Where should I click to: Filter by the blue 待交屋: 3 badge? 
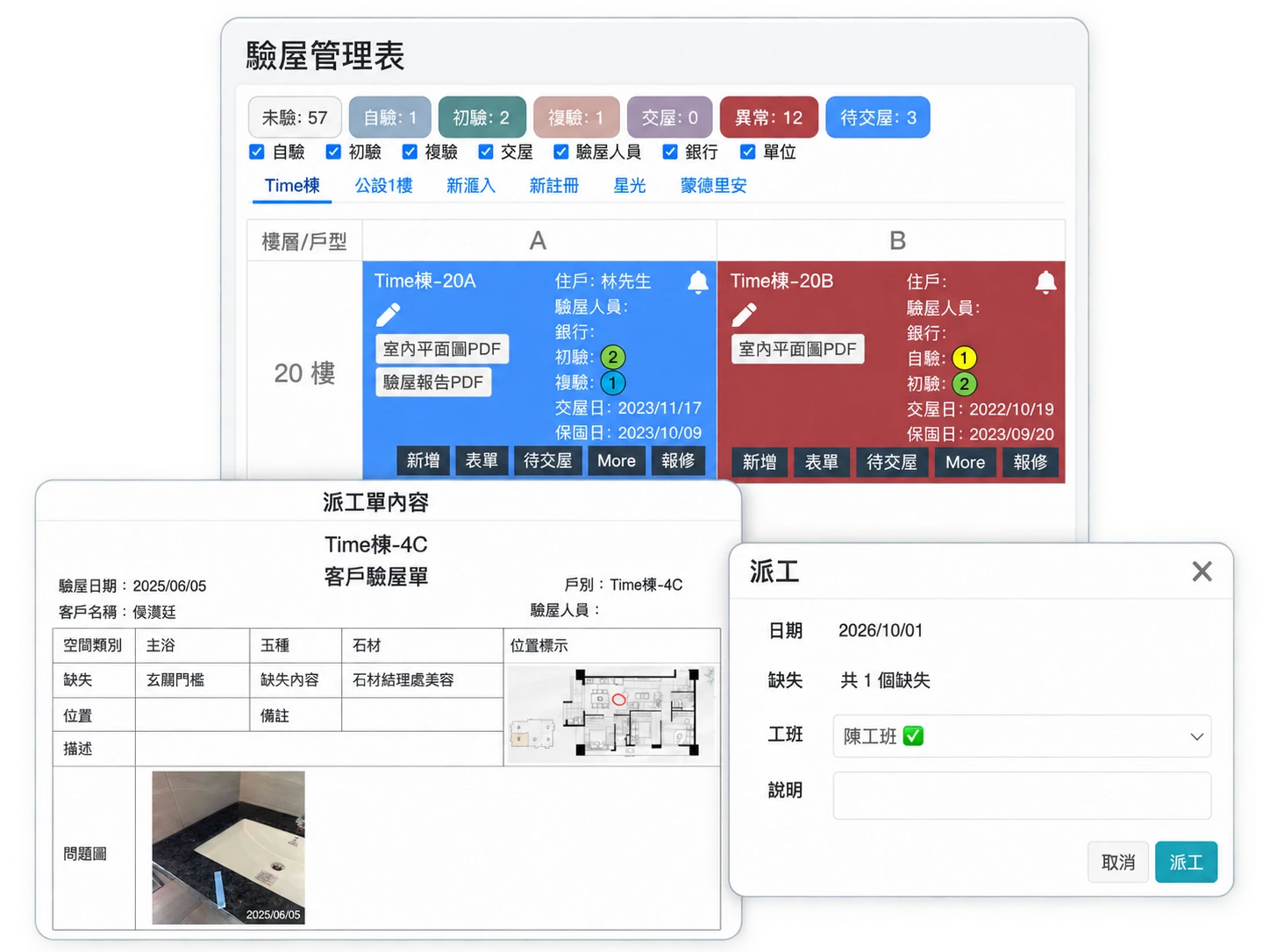[878, 117]
